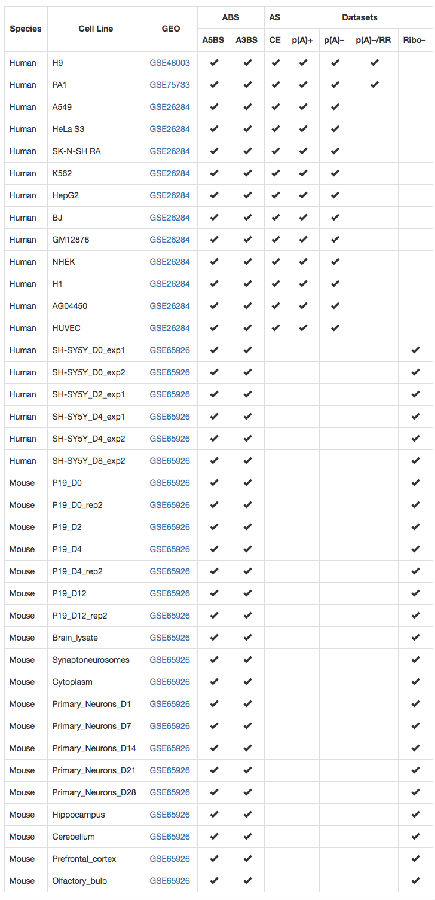Click the A3BS checkmark in the P19_D2 row

pyautogui.click(x=247, y=527)
